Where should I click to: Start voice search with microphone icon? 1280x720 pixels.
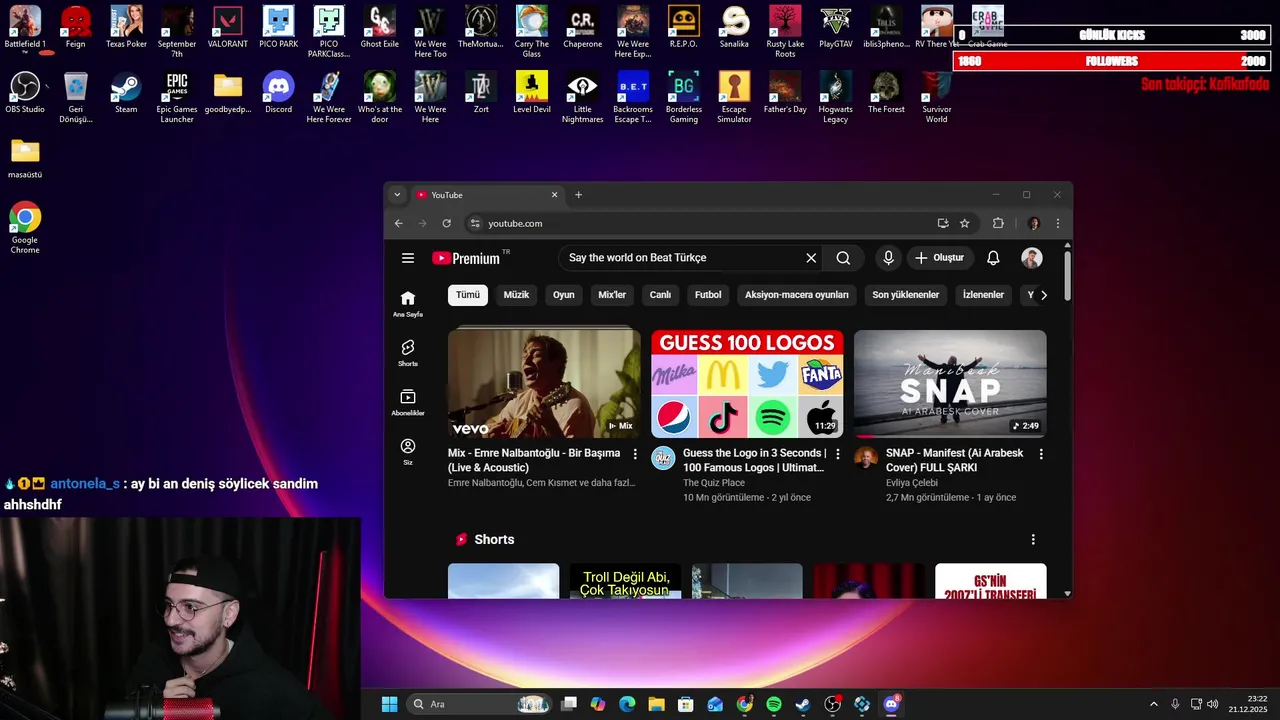click(x=888, y=258)
